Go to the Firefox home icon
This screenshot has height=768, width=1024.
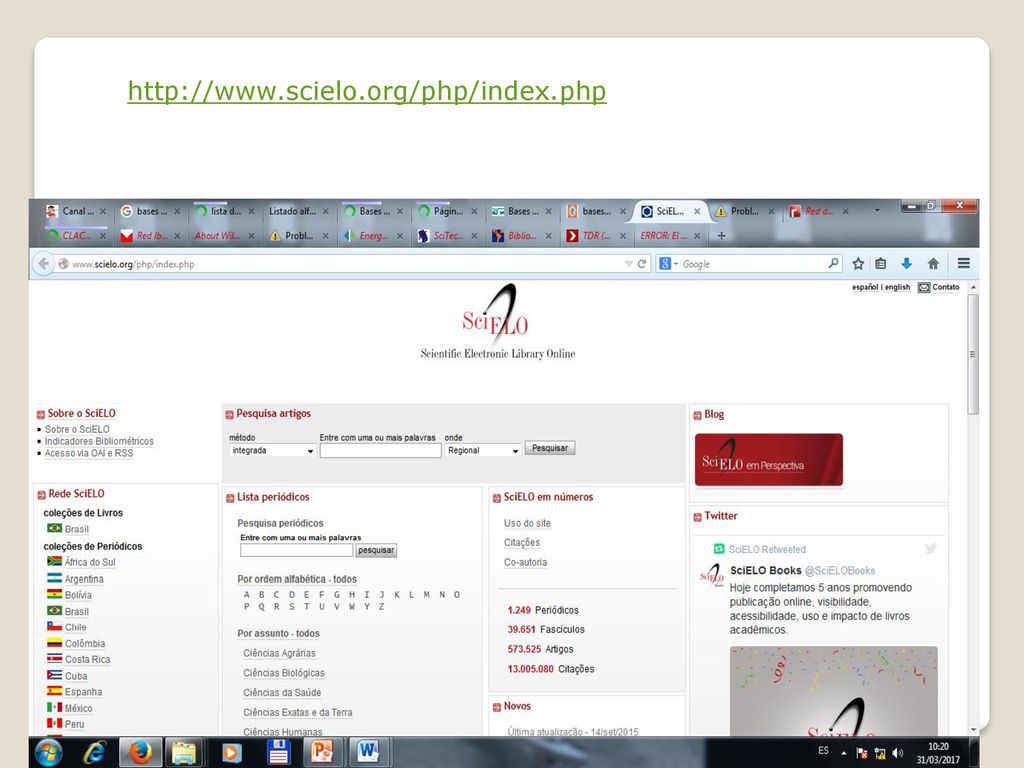click(x=933, y=264)
